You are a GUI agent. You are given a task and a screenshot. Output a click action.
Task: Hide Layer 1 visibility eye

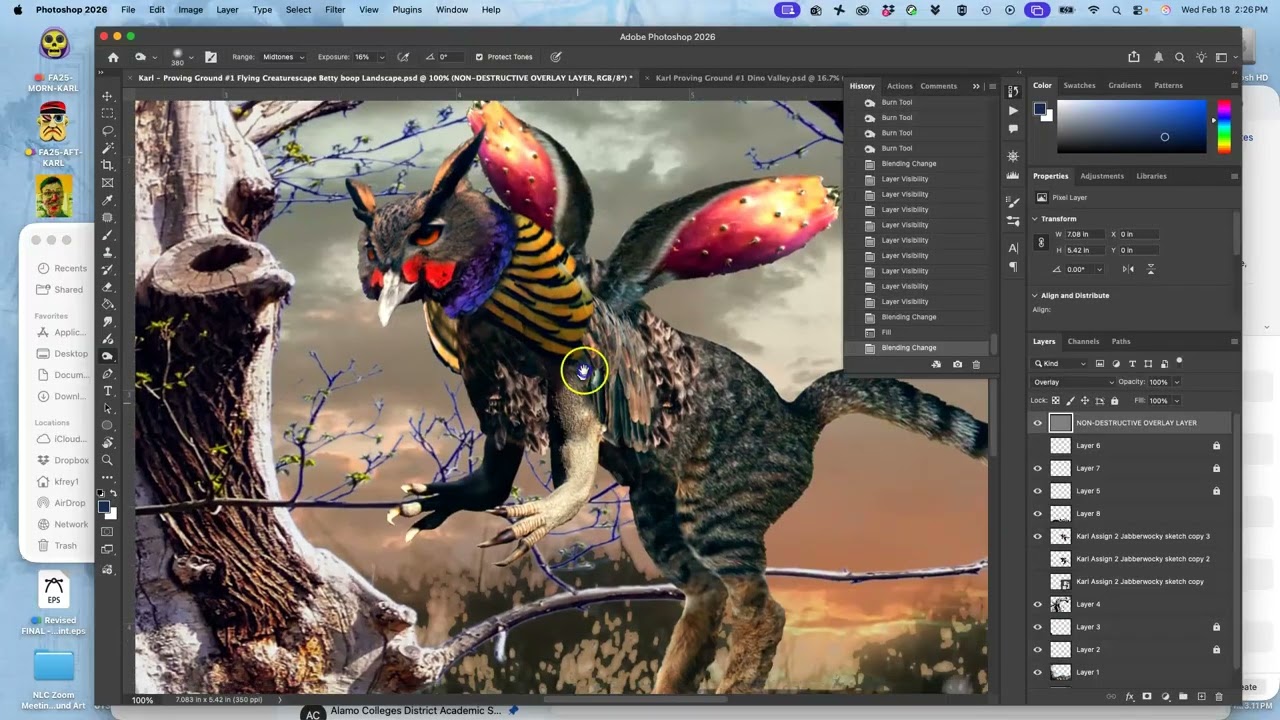coord(1037,672)
